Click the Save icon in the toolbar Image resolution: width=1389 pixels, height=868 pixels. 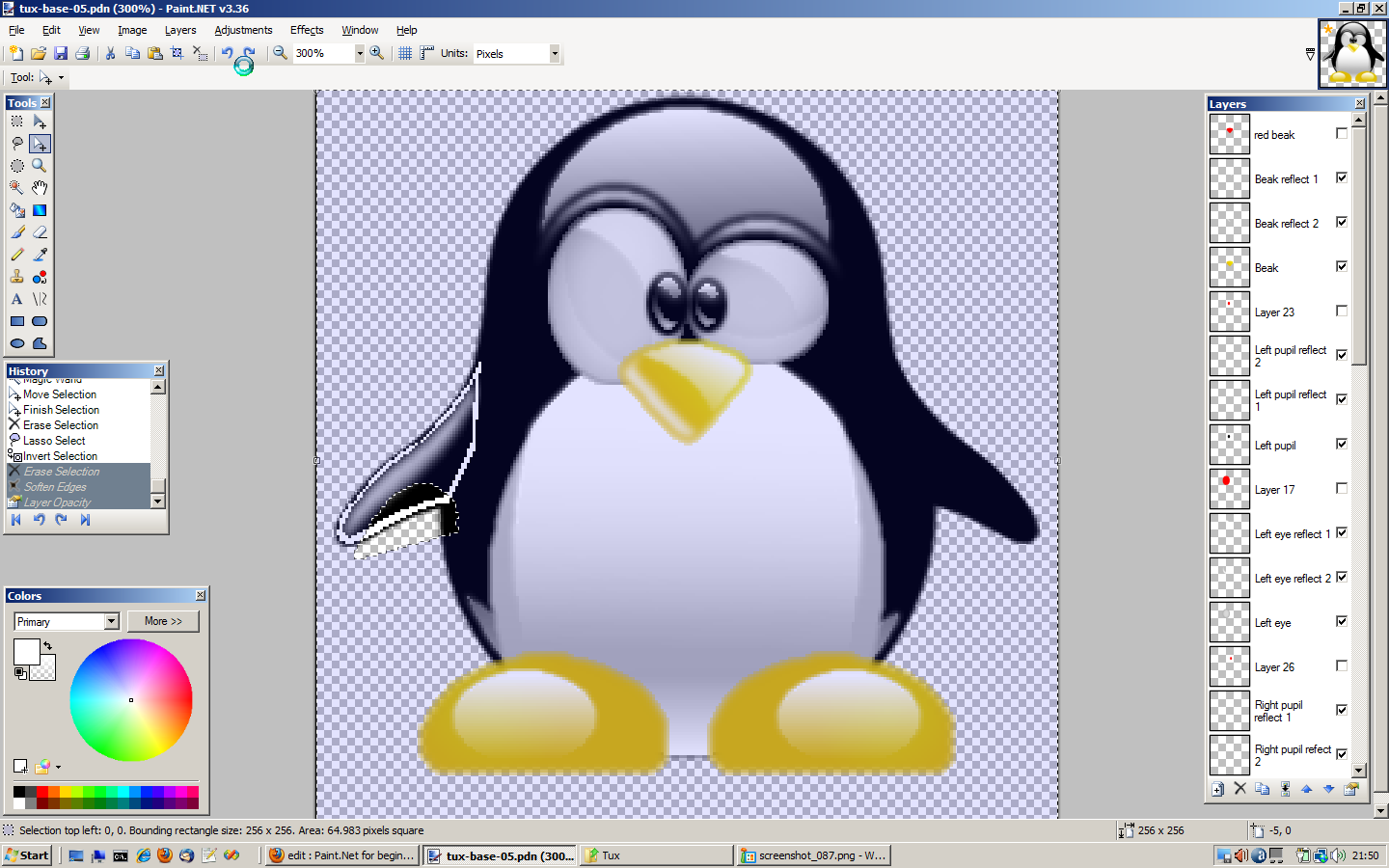pyautogui.click(x=61, y=54)
